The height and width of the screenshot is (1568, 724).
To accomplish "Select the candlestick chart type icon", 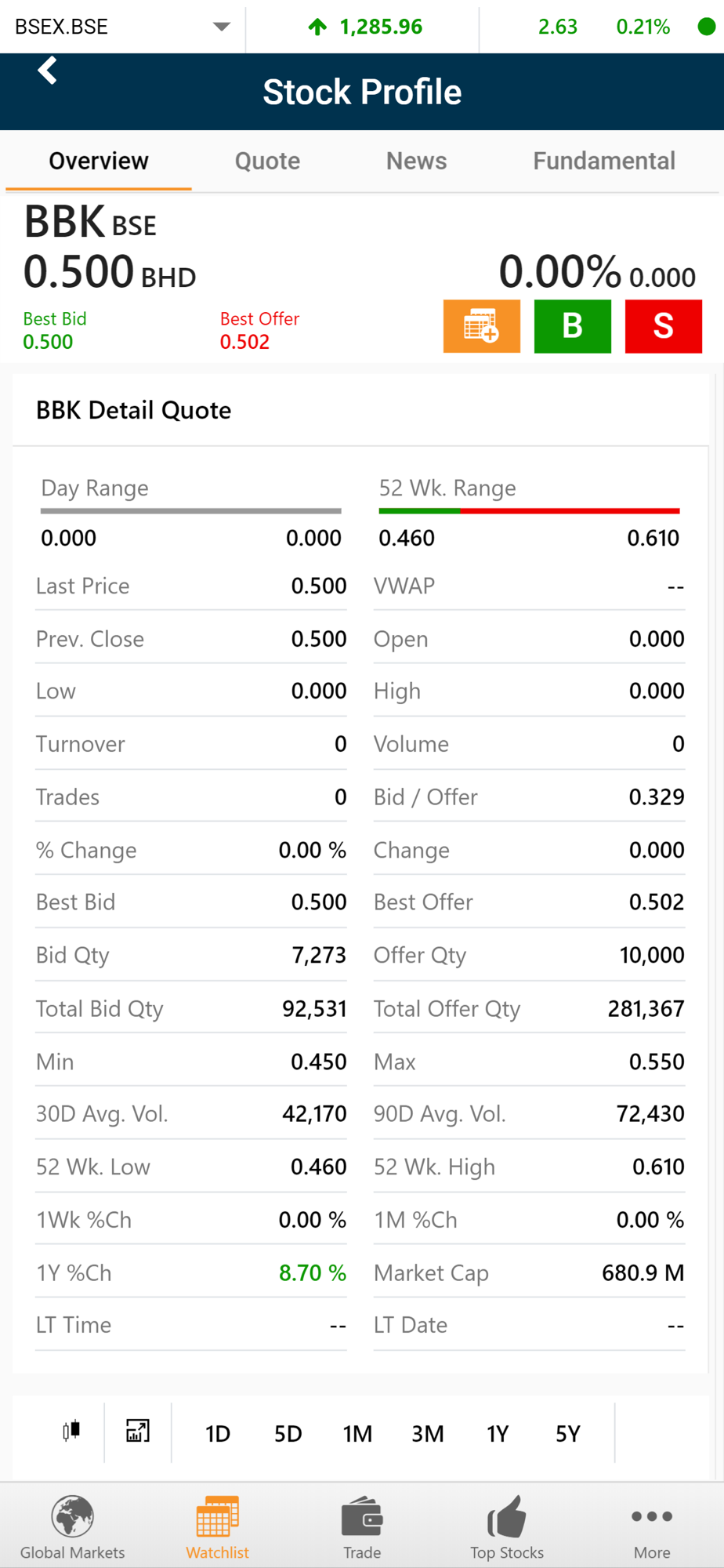I will click(x=71, y=1431).
